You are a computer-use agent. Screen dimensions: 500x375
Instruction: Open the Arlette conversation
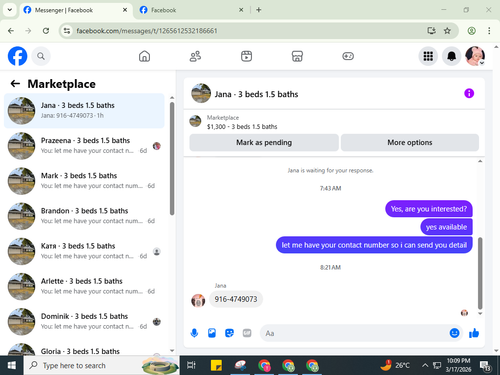84,286
